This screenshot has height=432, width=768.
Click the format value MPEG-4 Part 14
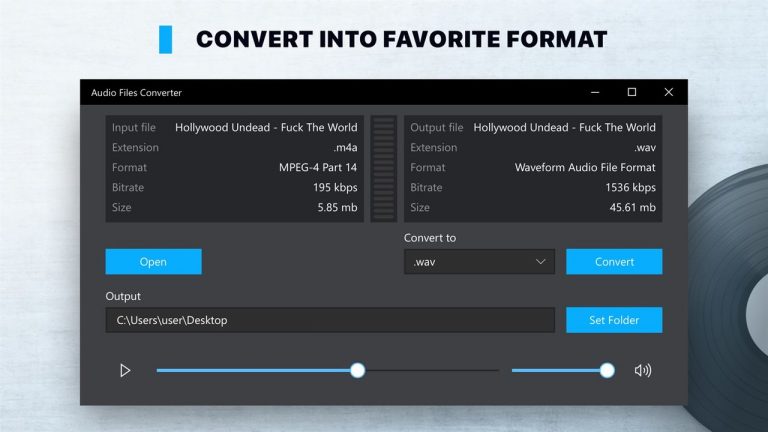pos(318,168)
